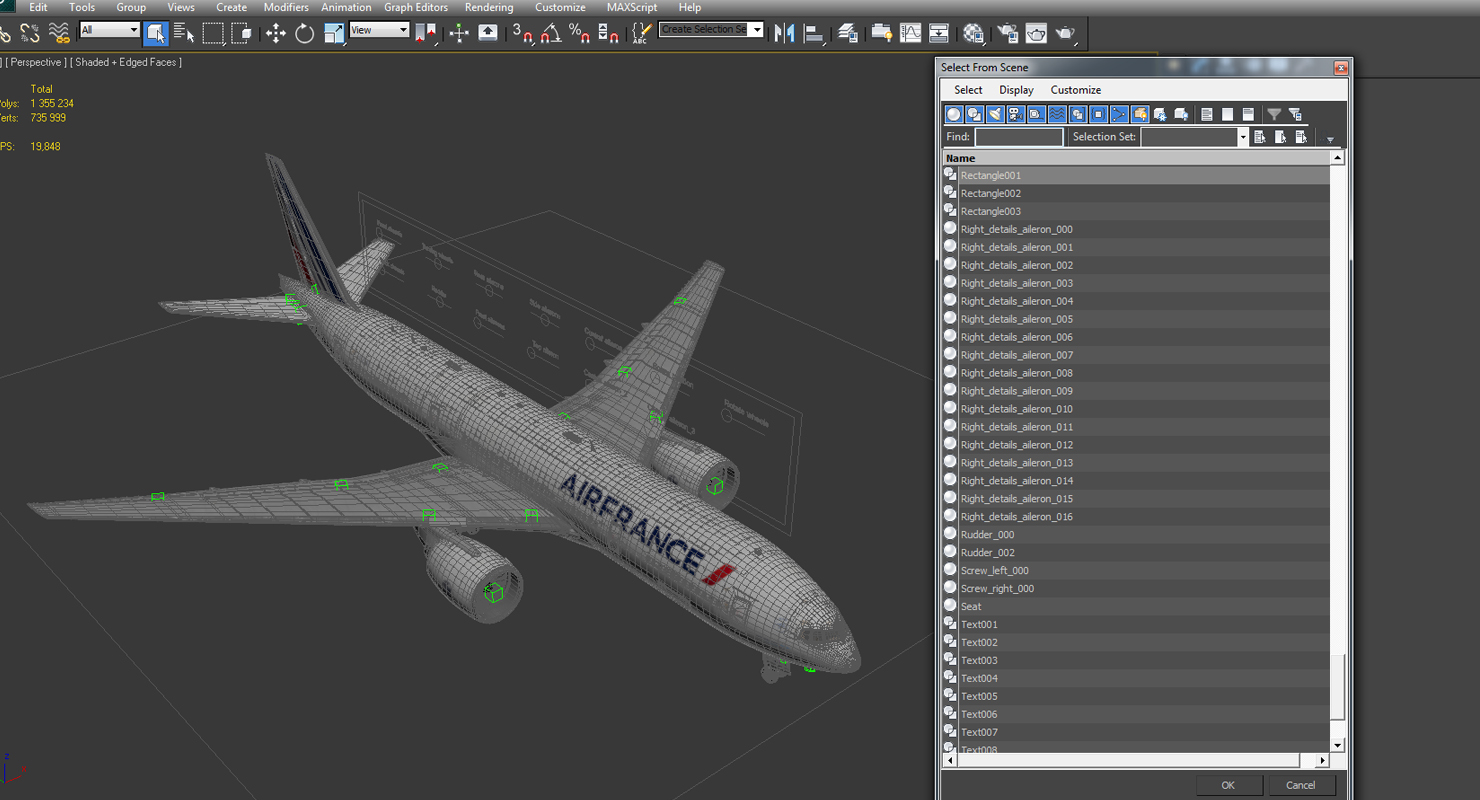The height and width of the screenshot is (800, 1480).
Task: Open the Select by Name tool
Action: [x=184, y=33]
